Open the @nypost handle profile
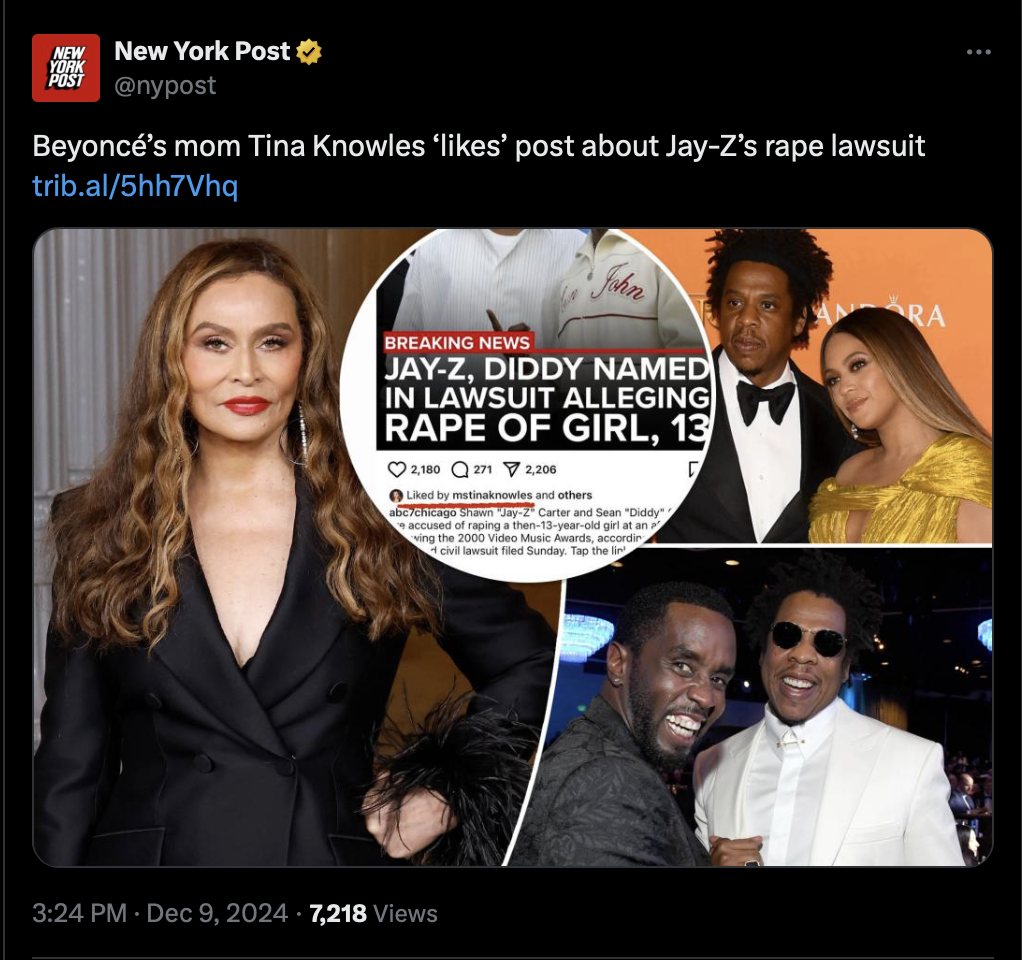Viewport: 1022px width, 960px height. click(165, 85)
